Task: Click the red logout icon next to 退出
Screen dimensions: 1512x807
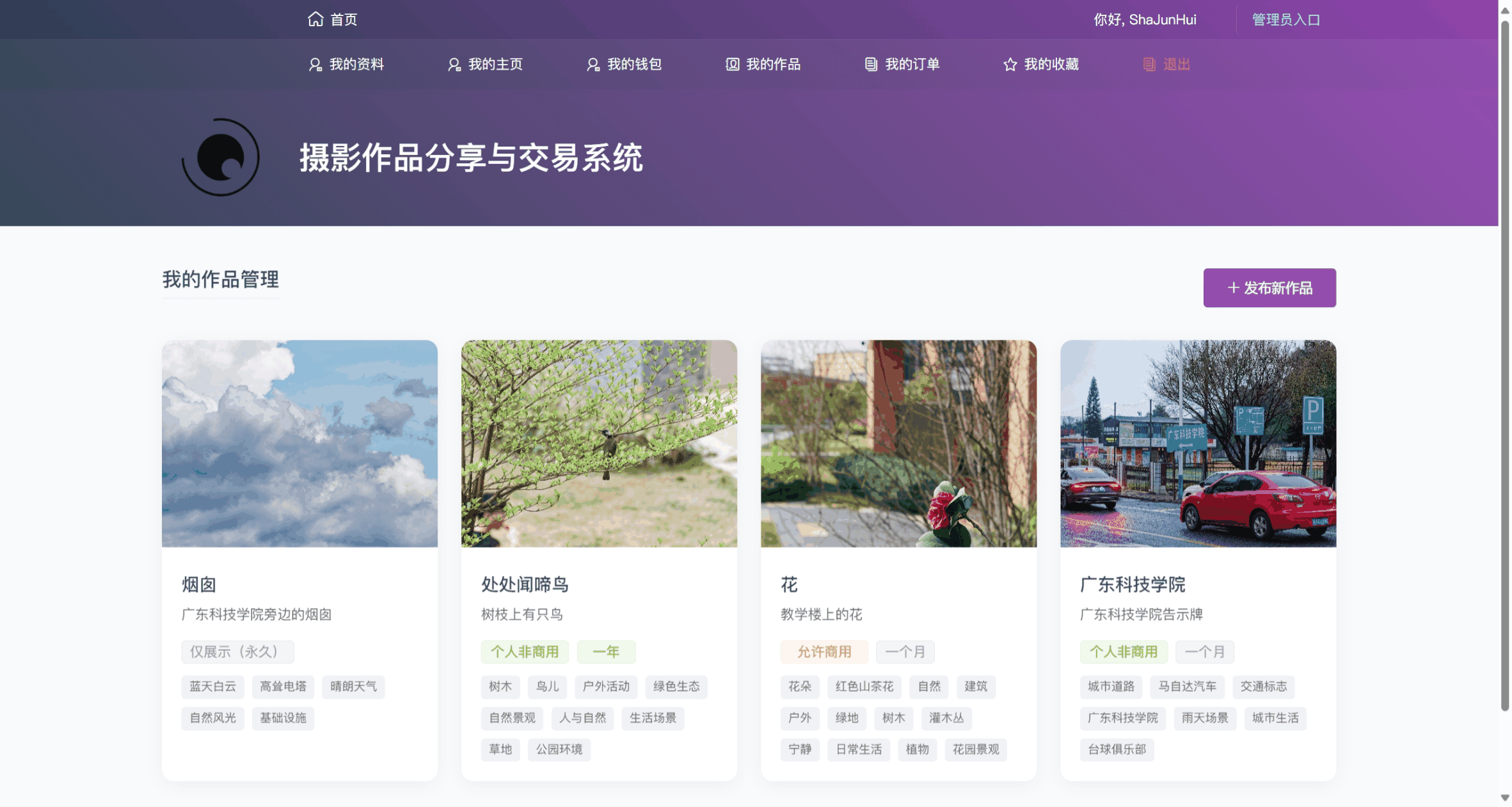Action: (1149, 65)
